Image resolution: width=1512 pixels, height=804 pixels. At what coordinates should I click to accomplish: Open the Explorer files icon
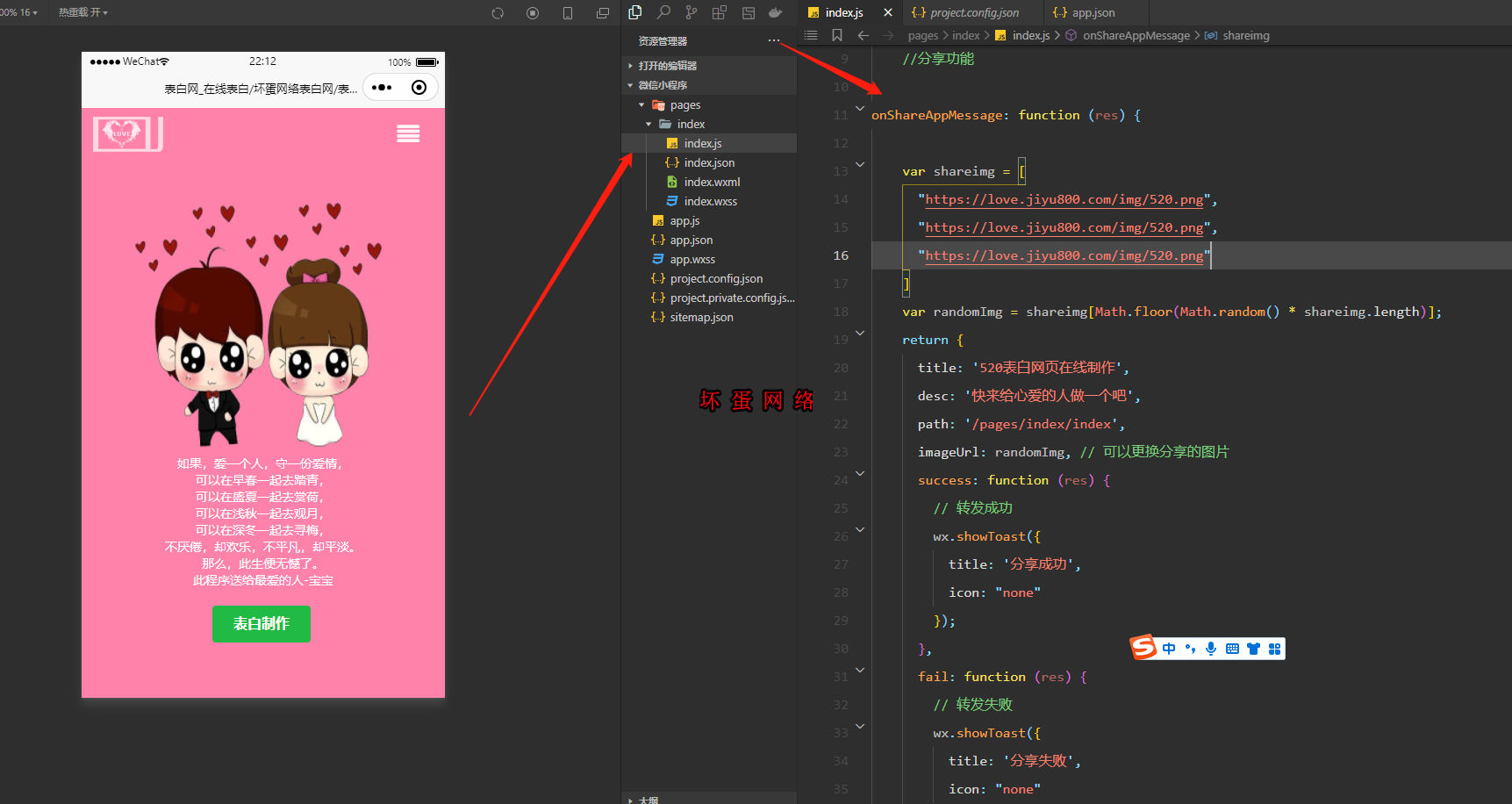pos(635,12)
